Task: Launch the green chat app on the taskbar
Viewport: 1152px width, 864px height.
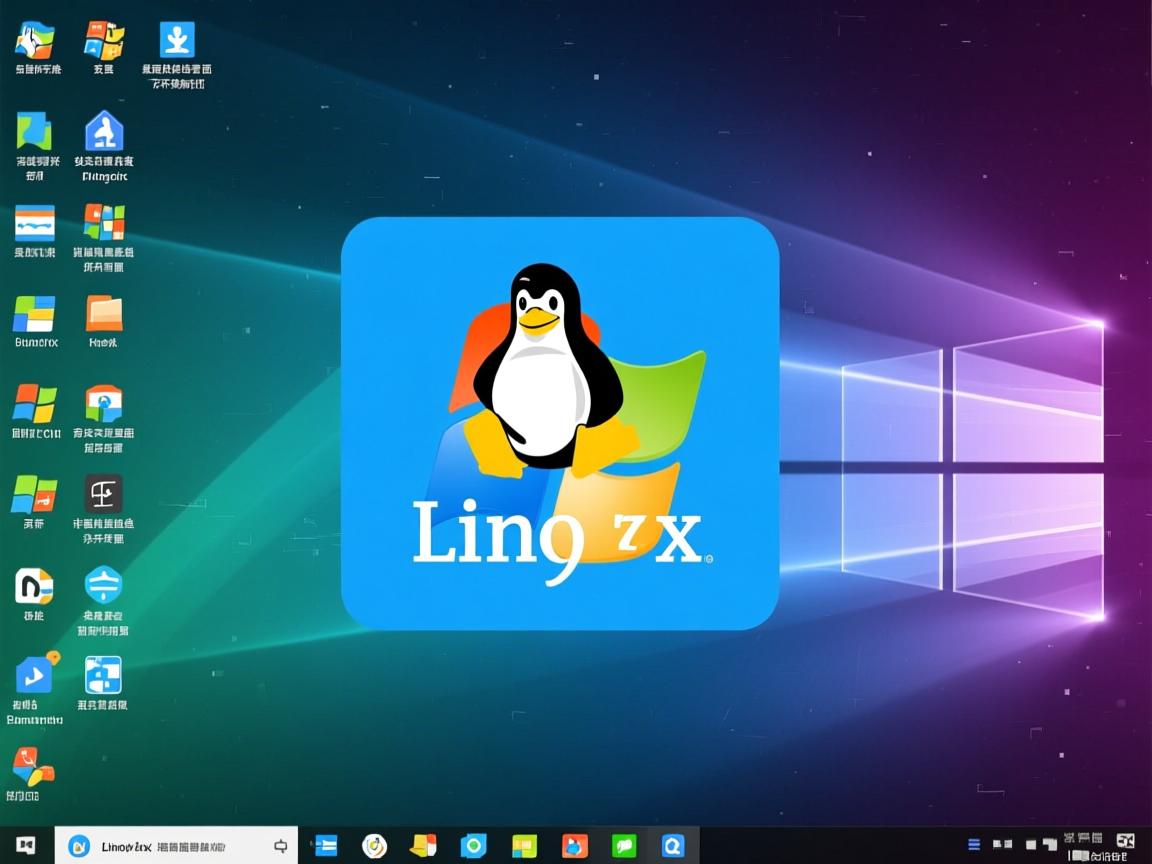Action: 624,845
